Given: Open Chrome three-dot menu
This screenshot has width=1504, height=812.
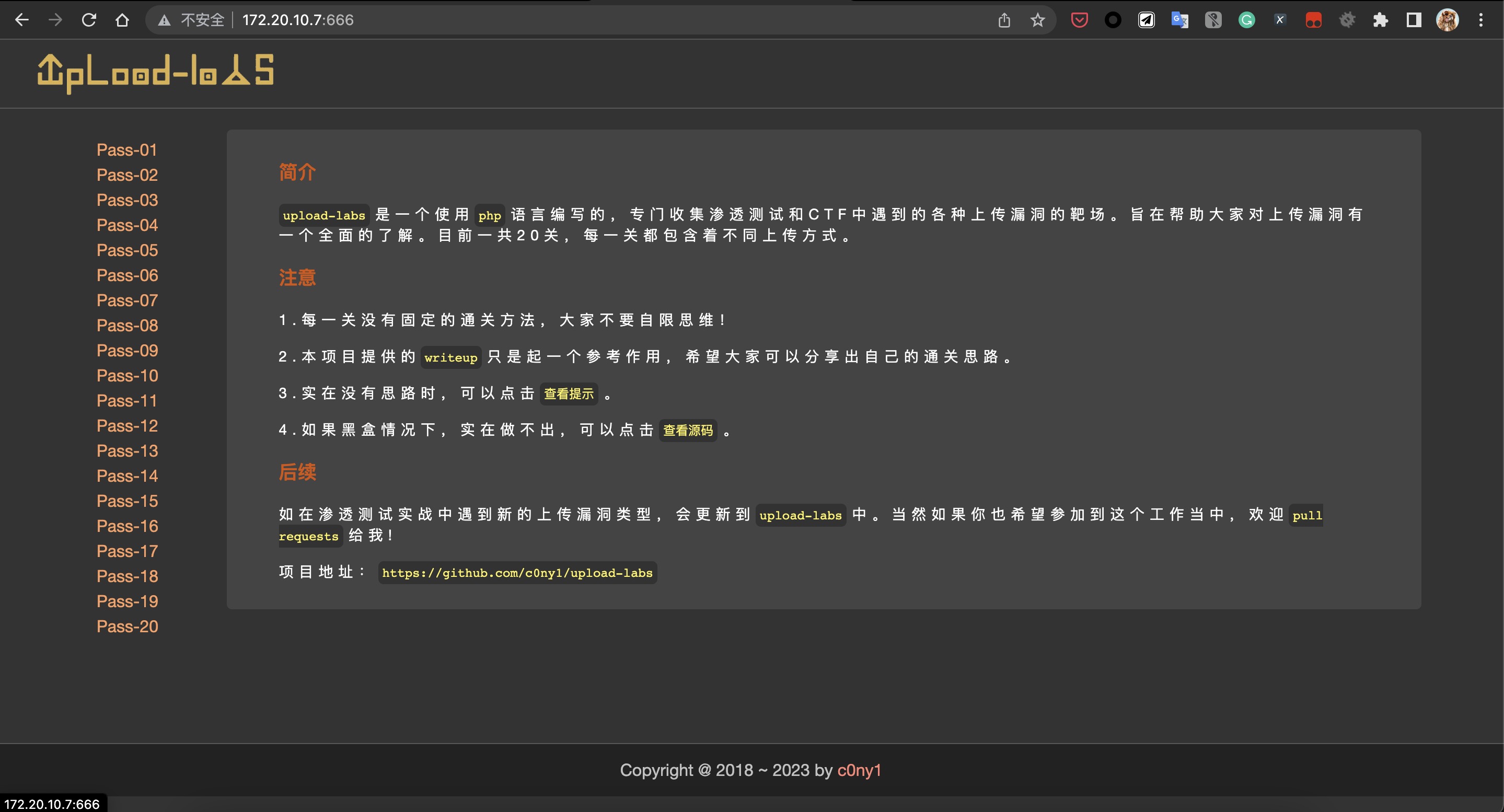Looking at the screenshot, I should pos(1480,20).
